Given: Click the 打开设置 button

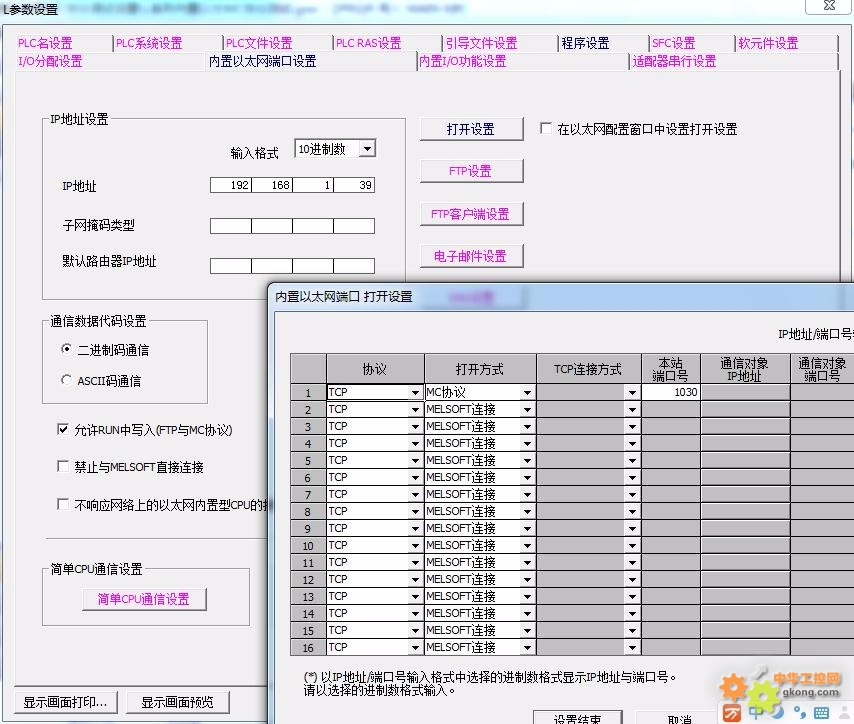Looking at the screenshot, I should 471,129.
